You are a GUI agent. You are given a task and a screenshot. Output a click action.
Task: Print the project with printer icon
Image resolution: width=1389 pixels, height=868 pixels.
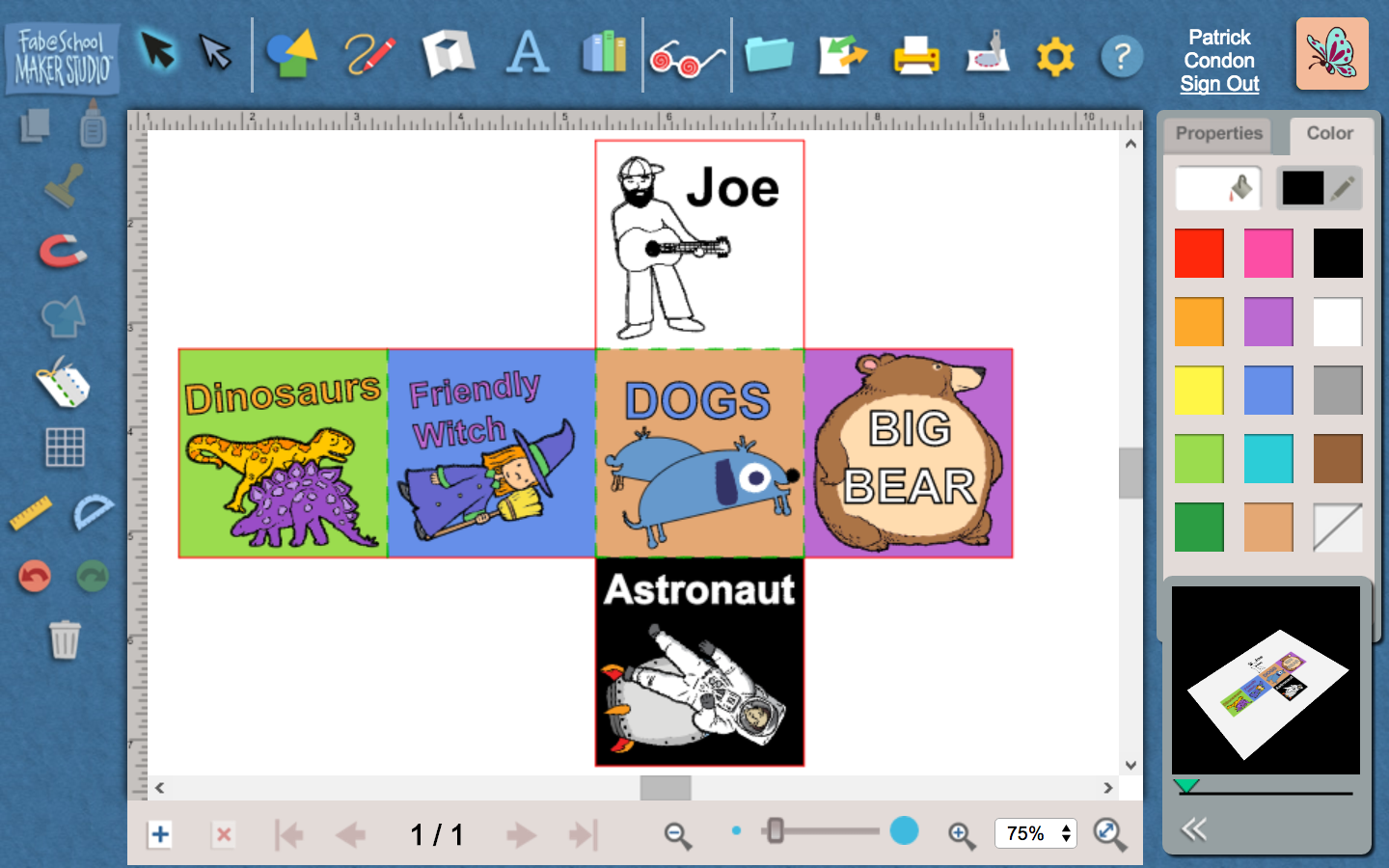coord(915,55)
